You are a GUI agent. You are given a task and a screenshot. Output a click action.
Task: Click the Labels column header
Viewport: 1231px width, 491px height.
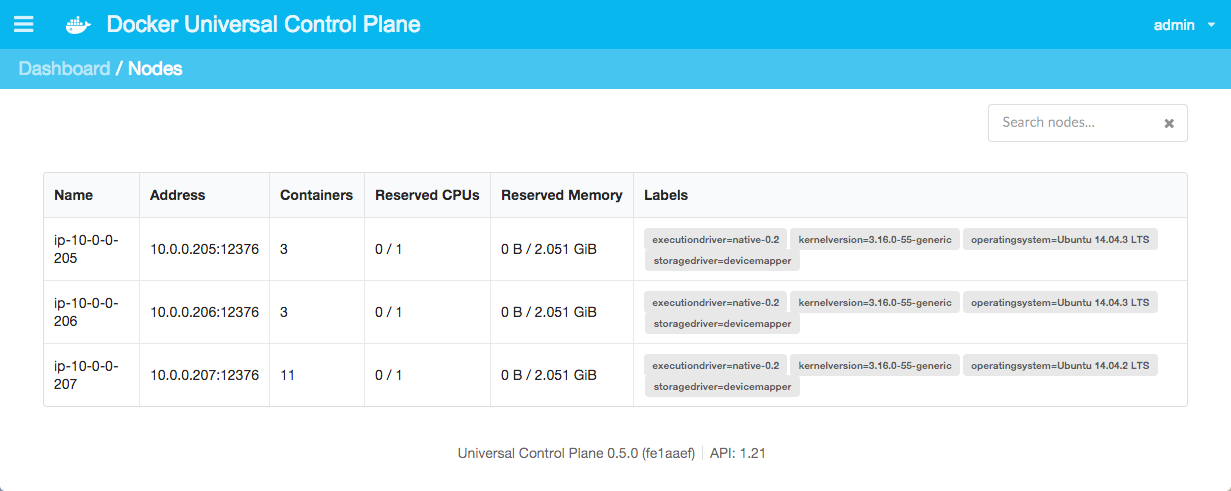[x=666, y=195]
